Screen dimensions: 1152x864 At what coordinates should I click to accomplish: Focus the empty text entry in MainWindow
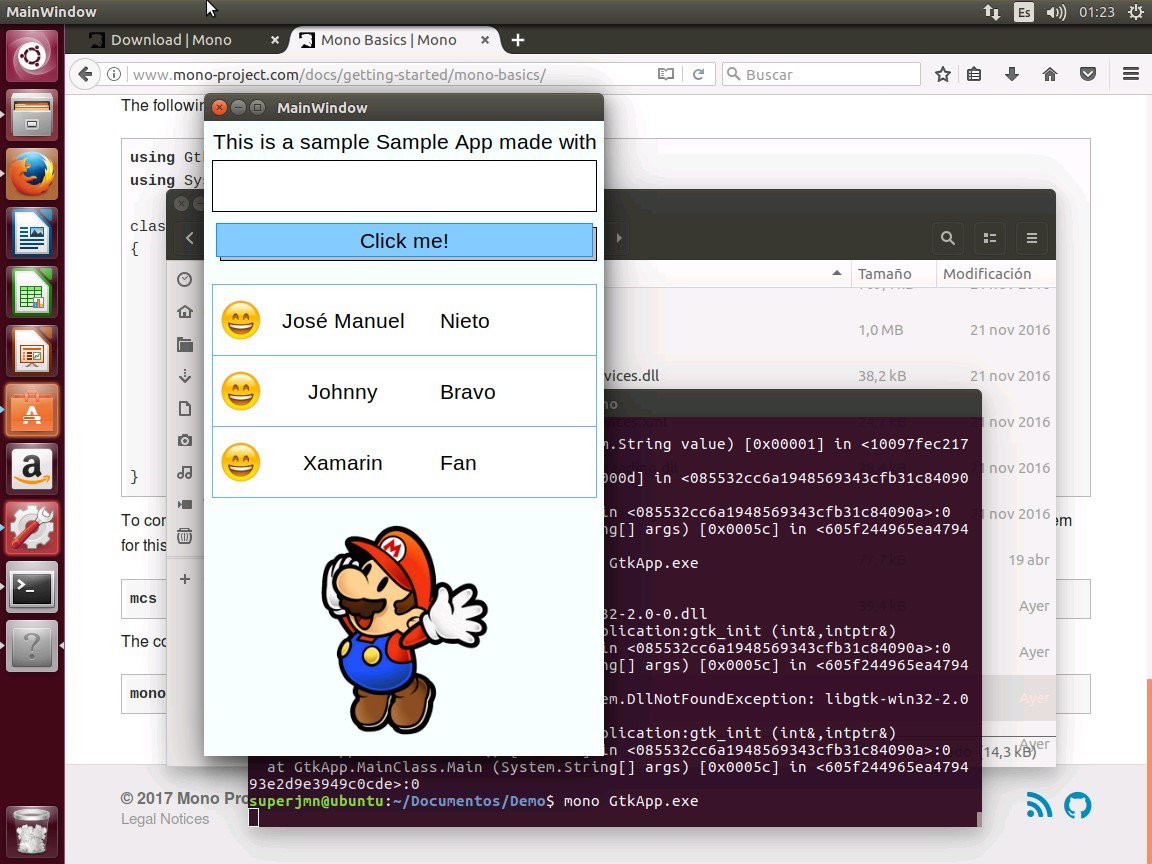click(x=404, y=186)
